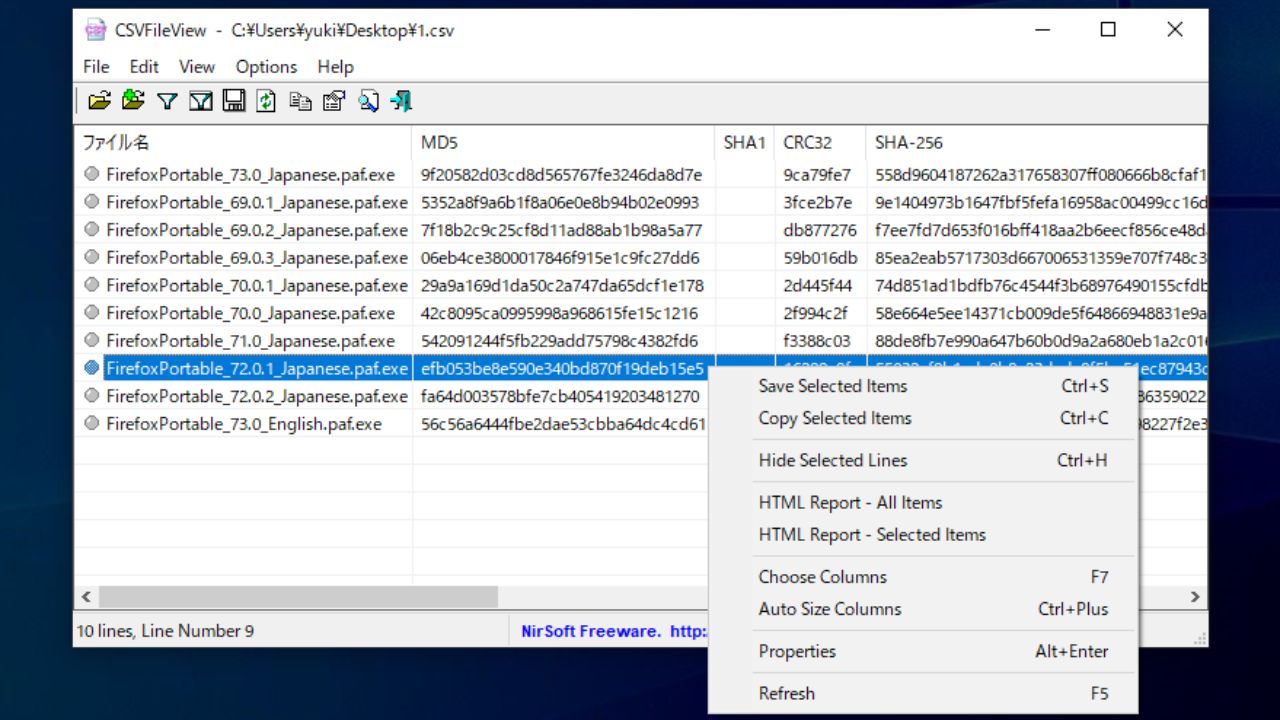This screenshot has height=720, width=1280.
Task: Open the Edit menu
Action: click(x=144, y=67)
